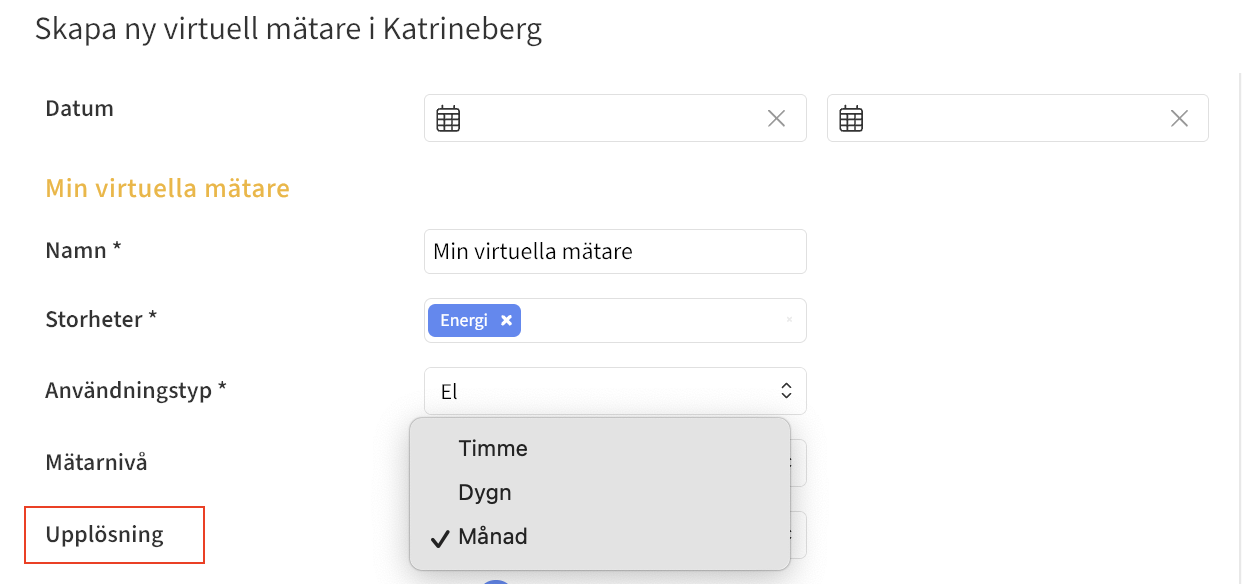This screenshot has height=584, width=1242.
Task: Remove the Energi tag from Storheter
Action: 506,321
